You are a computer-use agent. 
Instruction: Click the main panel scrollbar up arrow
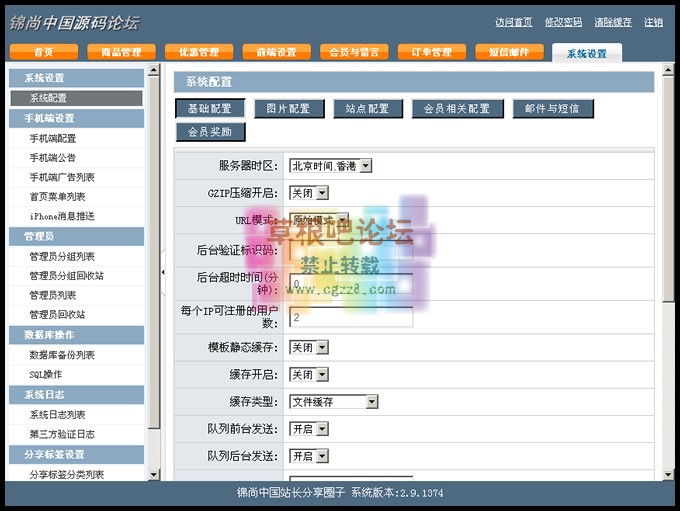(x=668, y=69)
